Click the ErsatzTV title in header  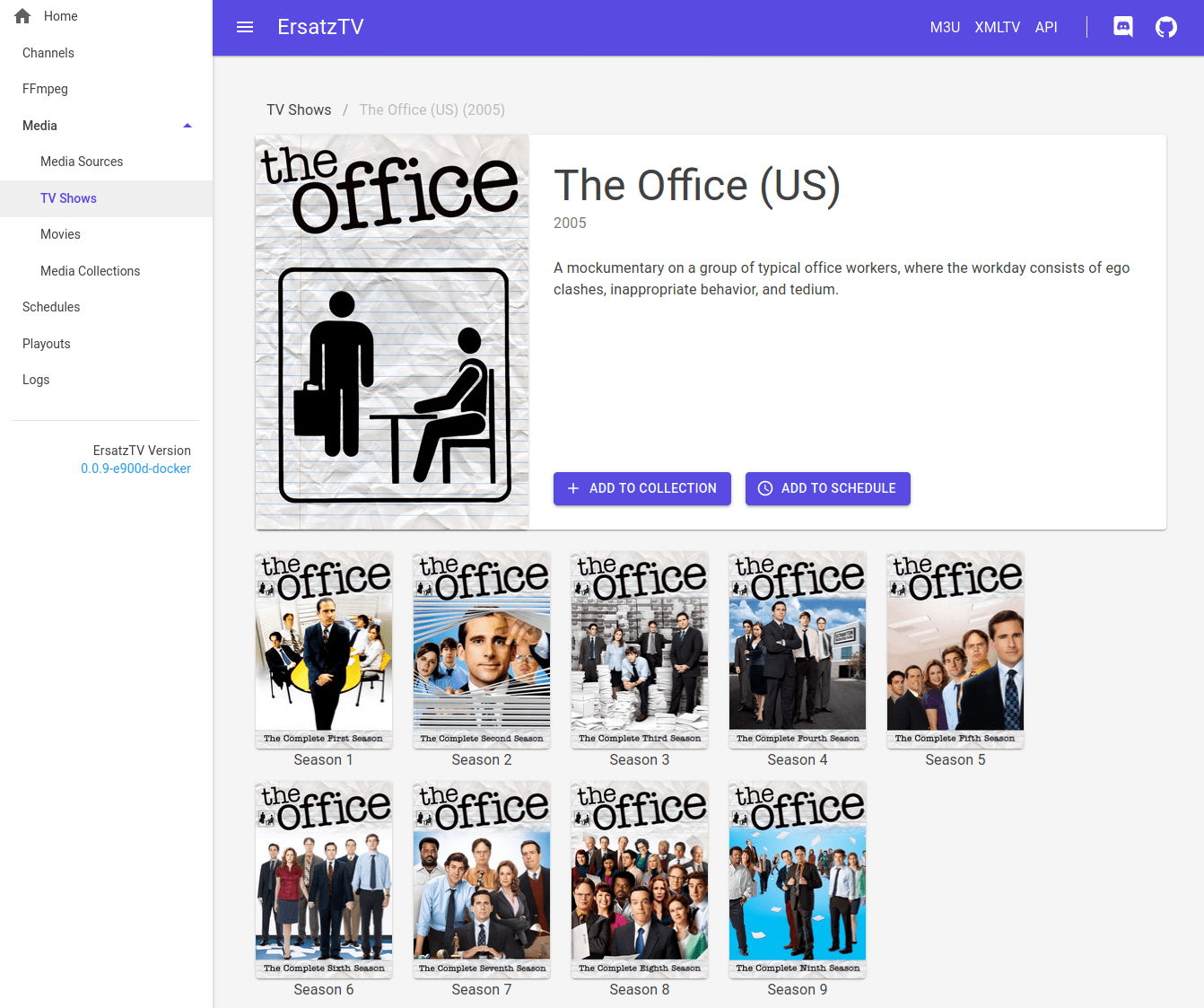coord(320,27)
